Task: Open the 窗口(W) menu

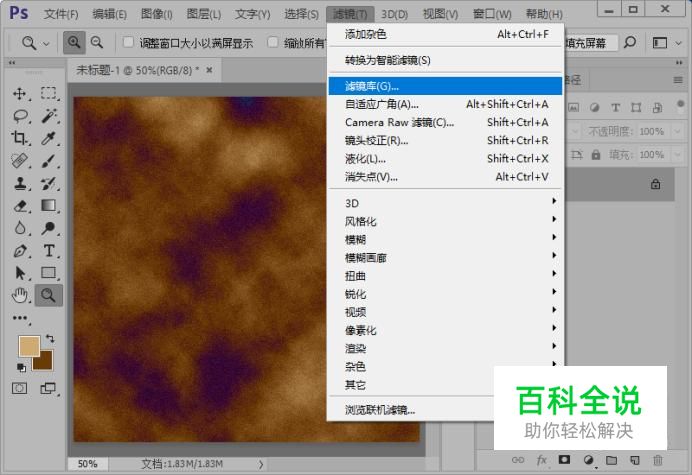Action: click(492, 14)
